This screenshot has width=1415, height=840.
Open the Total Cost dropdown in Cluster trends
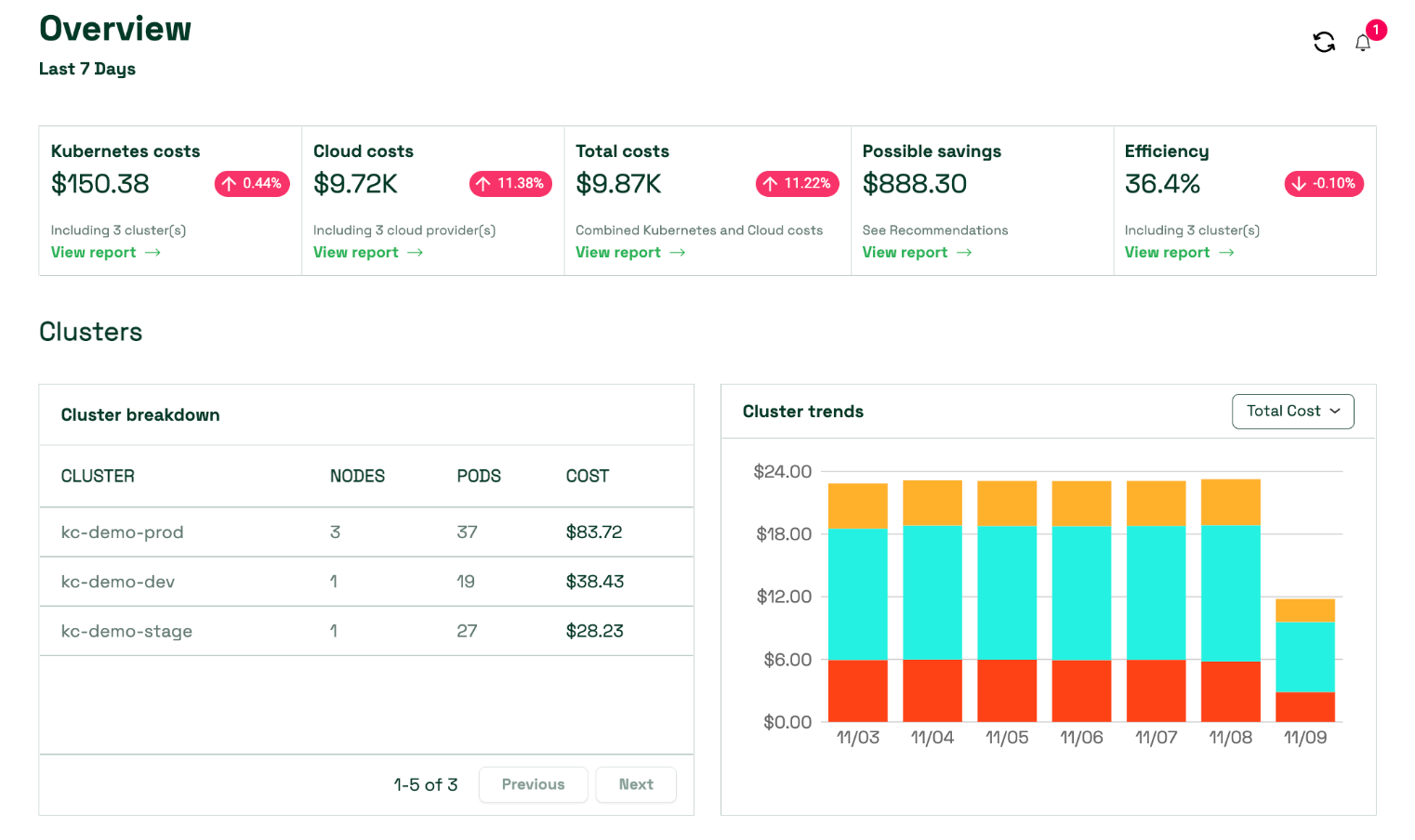[x=1292, y=412]
